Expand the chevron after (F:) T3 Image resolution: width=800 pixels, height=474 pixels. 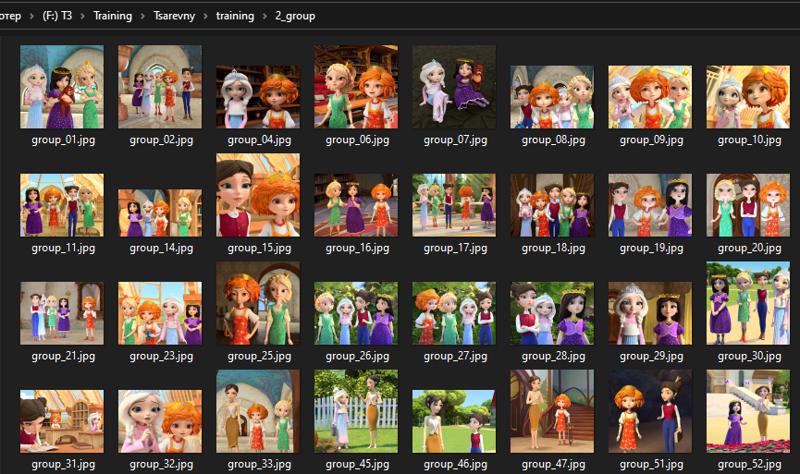[83, 16]
